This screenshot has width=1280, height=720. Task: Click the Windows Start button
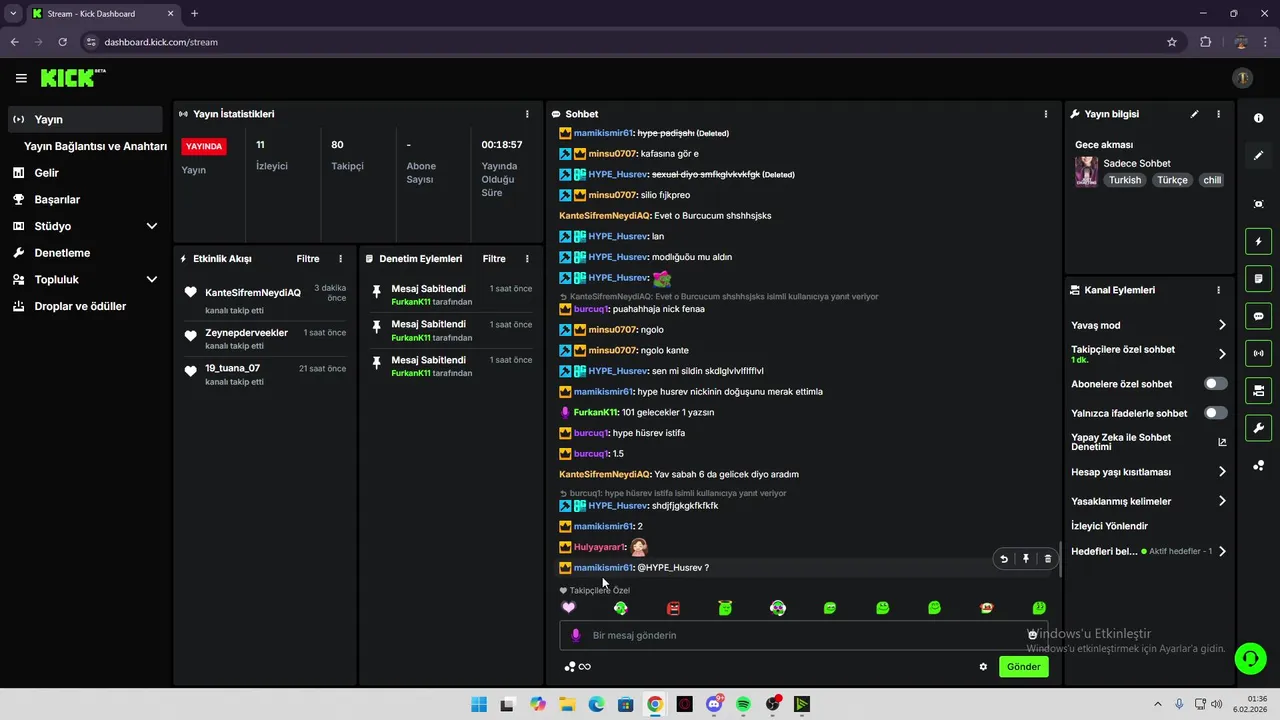479,705
